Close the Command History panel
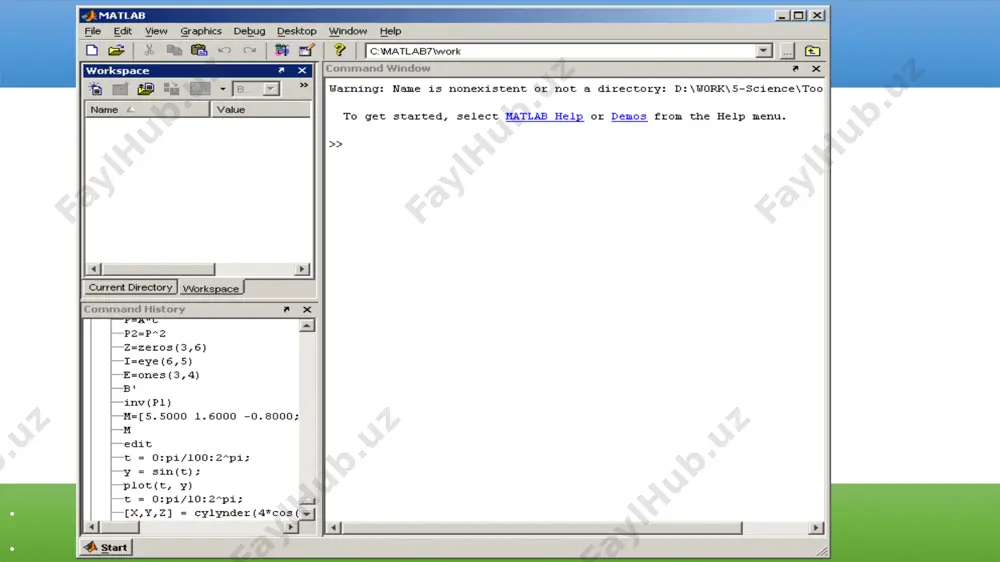 click(307, 309)
